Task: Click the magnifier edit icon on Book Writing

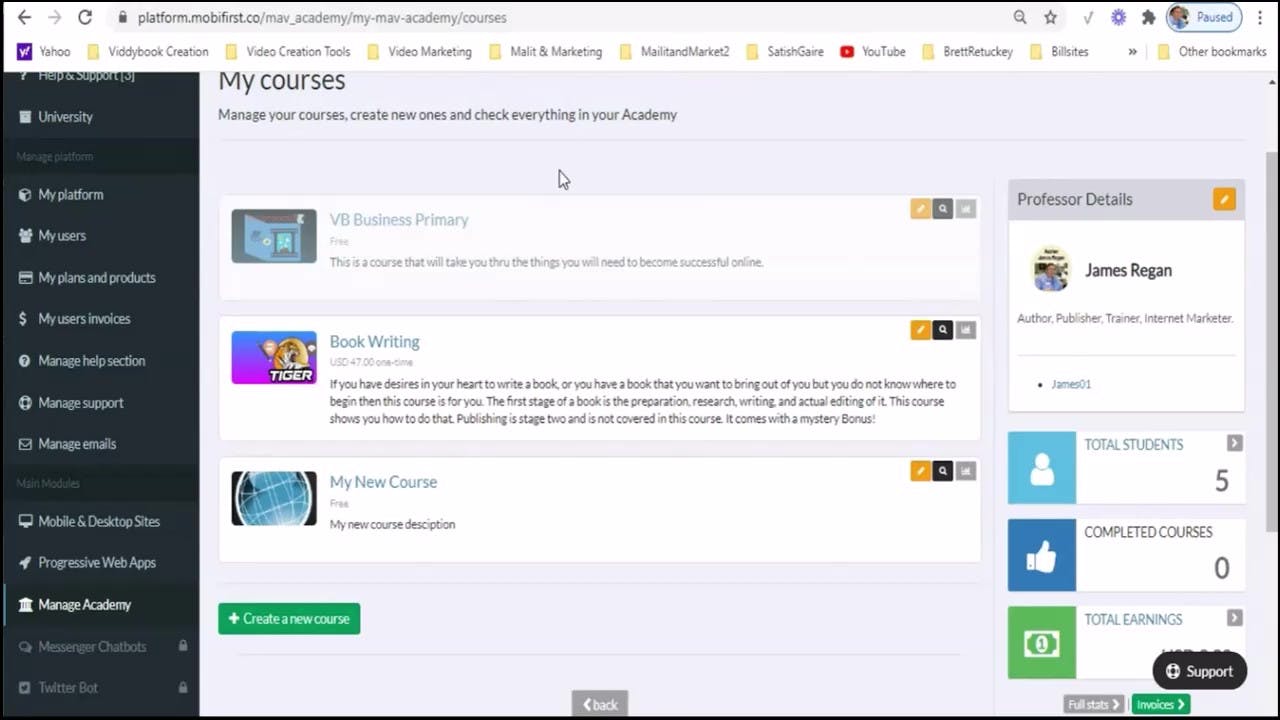Action: point(943,329)
